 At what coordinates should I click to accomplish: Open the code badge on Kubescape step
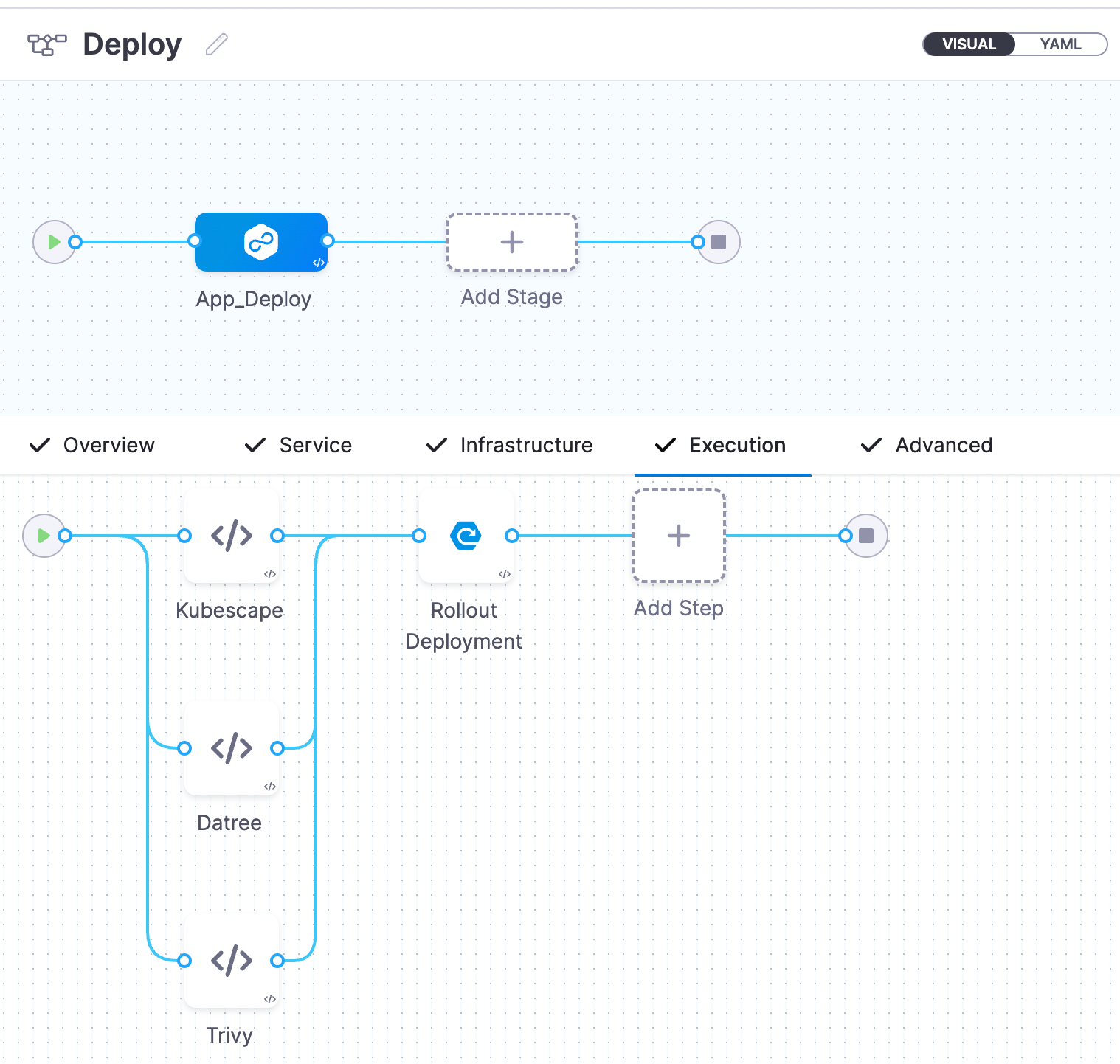(270, 574)
